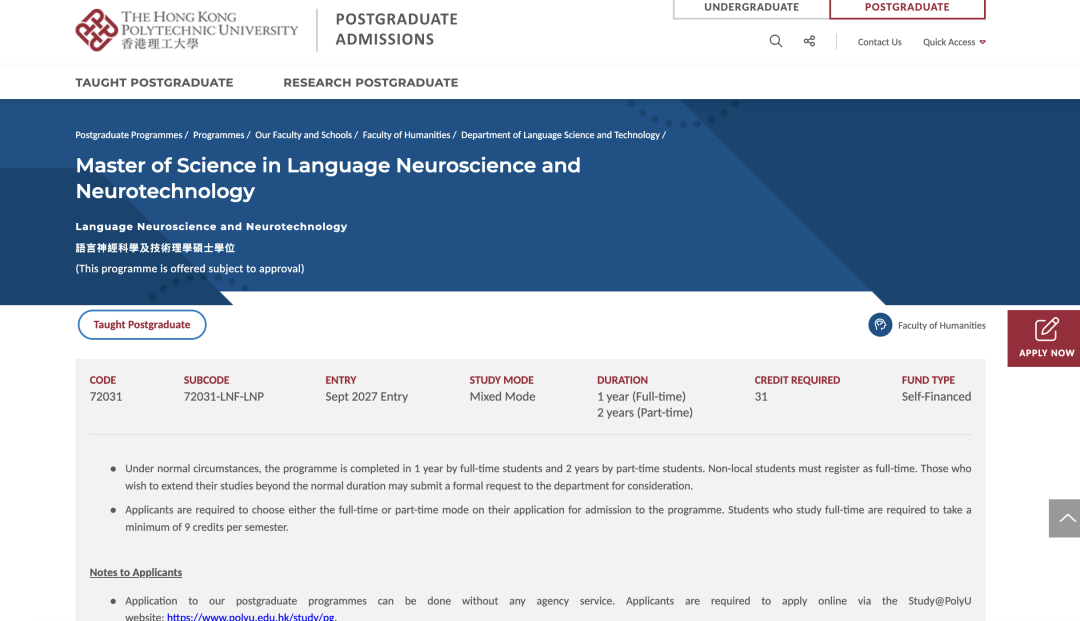The width and height of the screenshot is (1080, 621).
Task: Click the Apply Now pencil icon
Action: coord(1046,329)
